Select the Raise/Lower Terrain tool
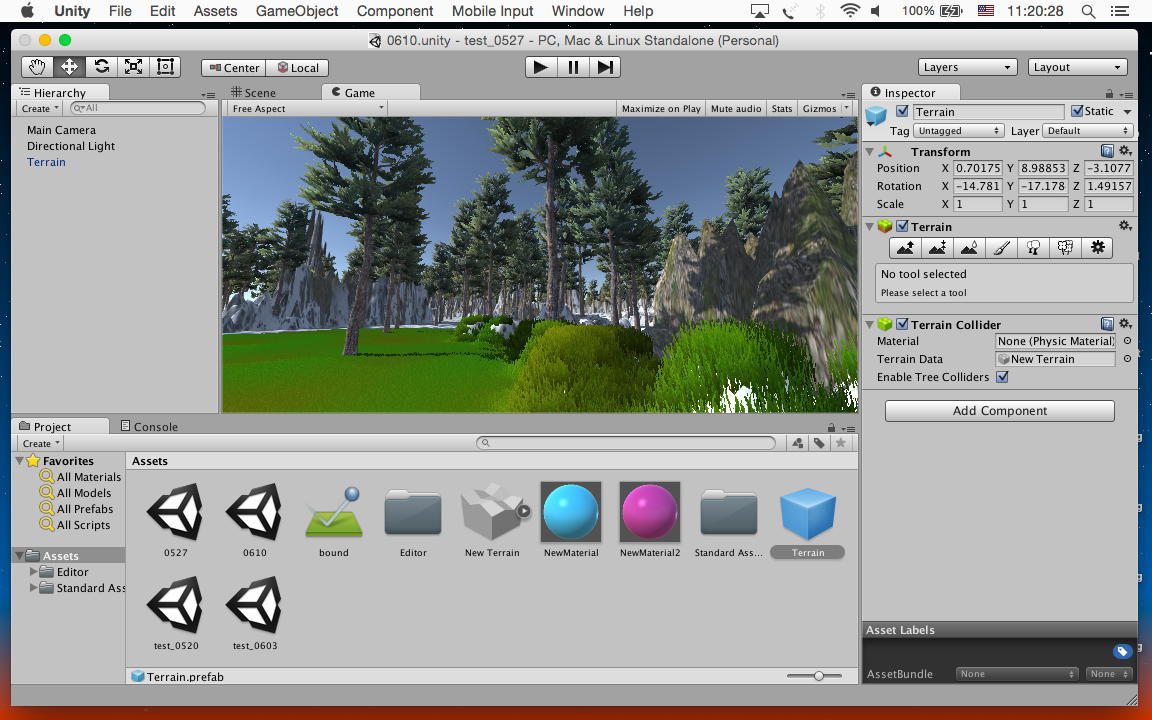The image size is (1152, 720). click(x=905, y=248)
